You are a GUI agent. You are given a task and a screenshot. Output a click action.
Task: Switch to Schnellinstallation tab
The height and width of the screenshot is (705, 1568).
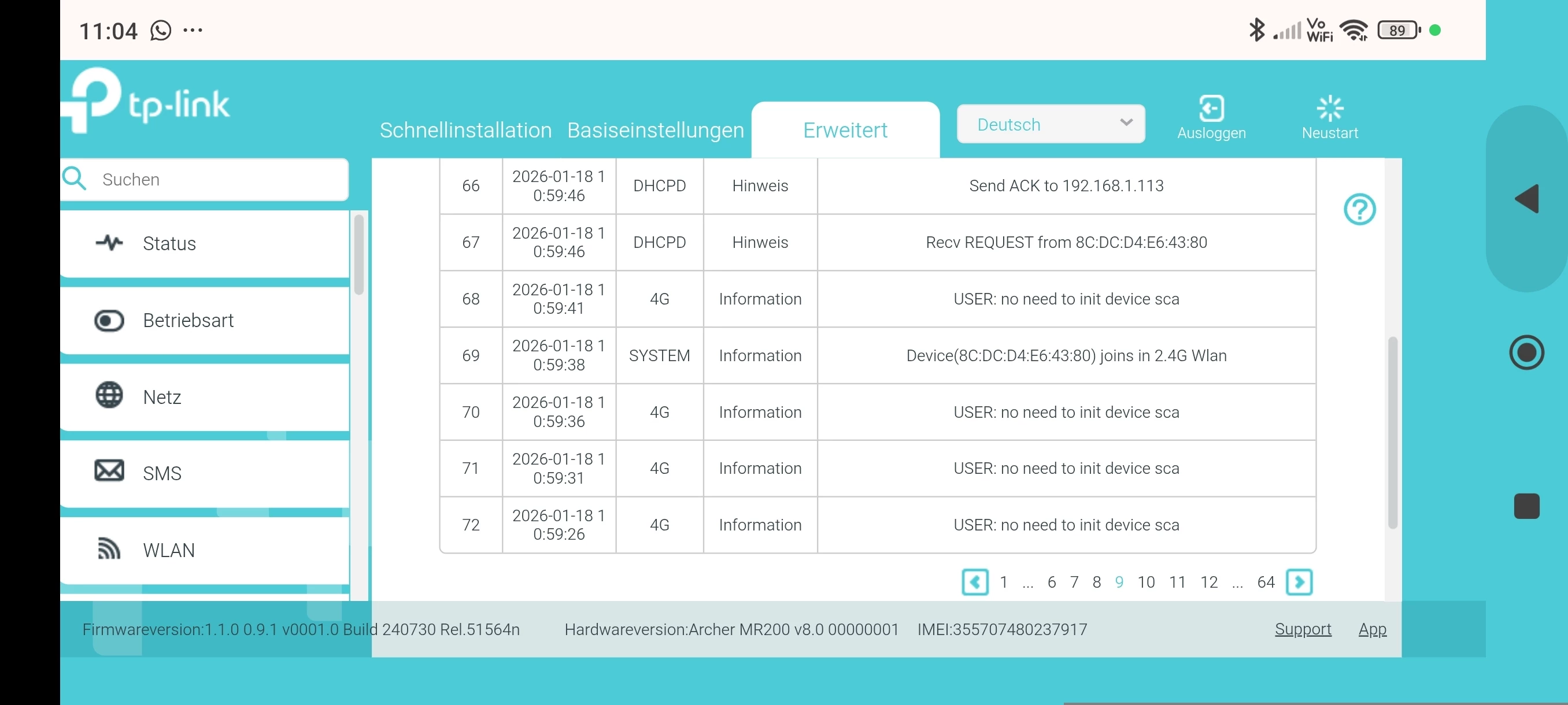tap(465, 130)
